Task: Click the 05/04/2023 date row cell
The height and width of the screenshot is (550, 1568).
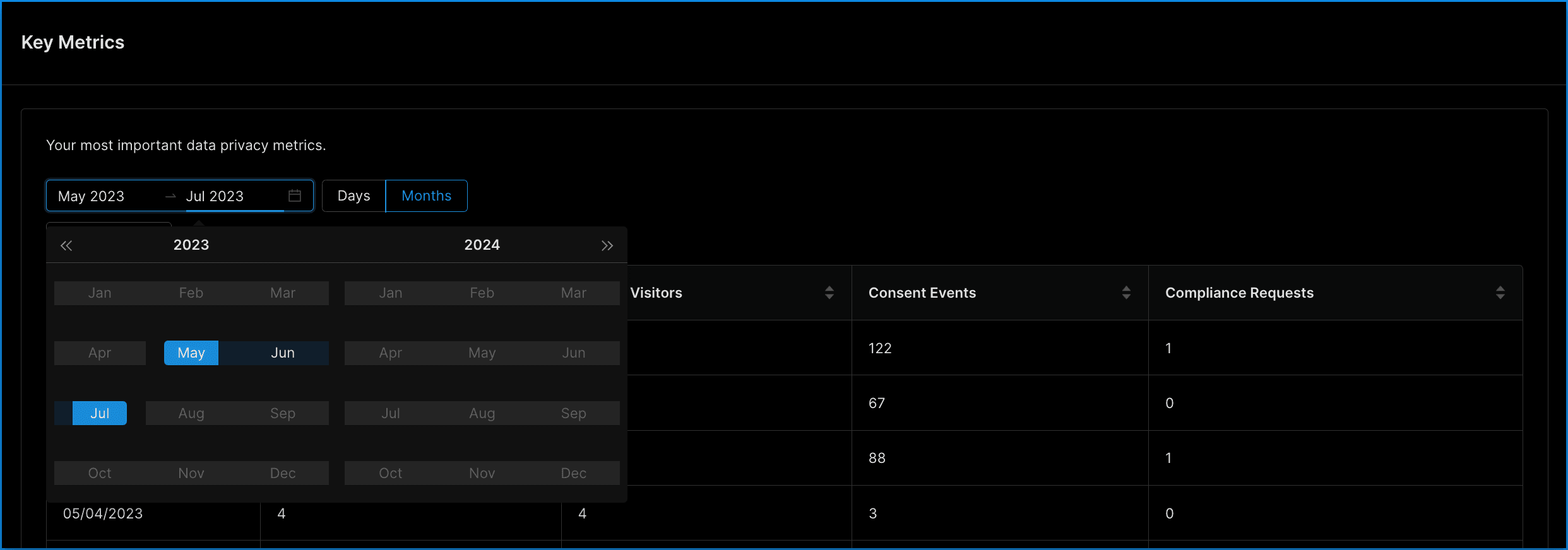Action: [103, 513]
